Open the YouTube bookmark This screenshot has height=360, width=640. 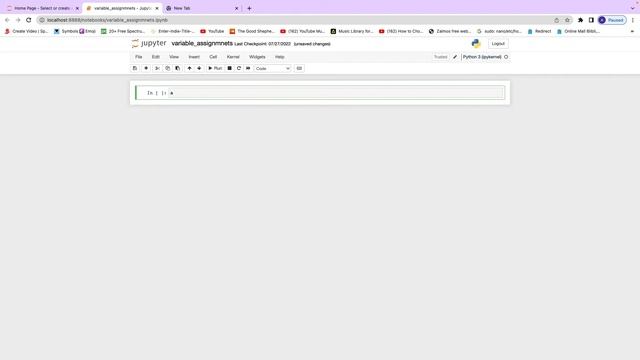pos(212,31)
